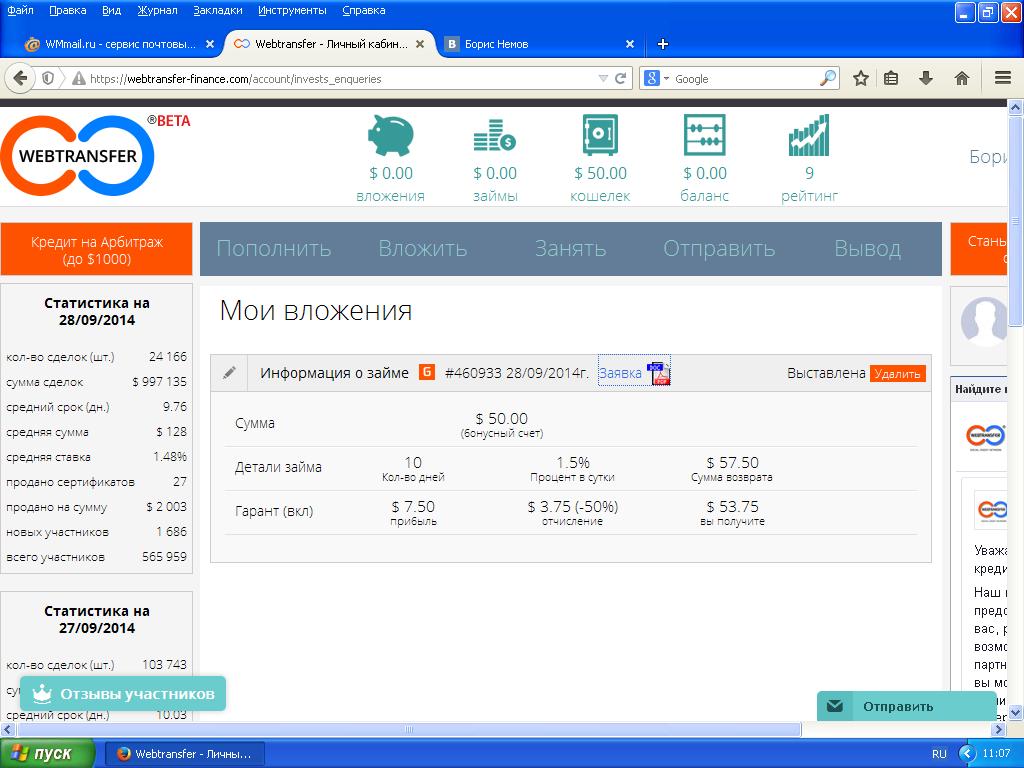Click the vertical scrollbar down arrow
Image resolution: width=1024 pixels, height=768 pixels.
pos(1016,712)
